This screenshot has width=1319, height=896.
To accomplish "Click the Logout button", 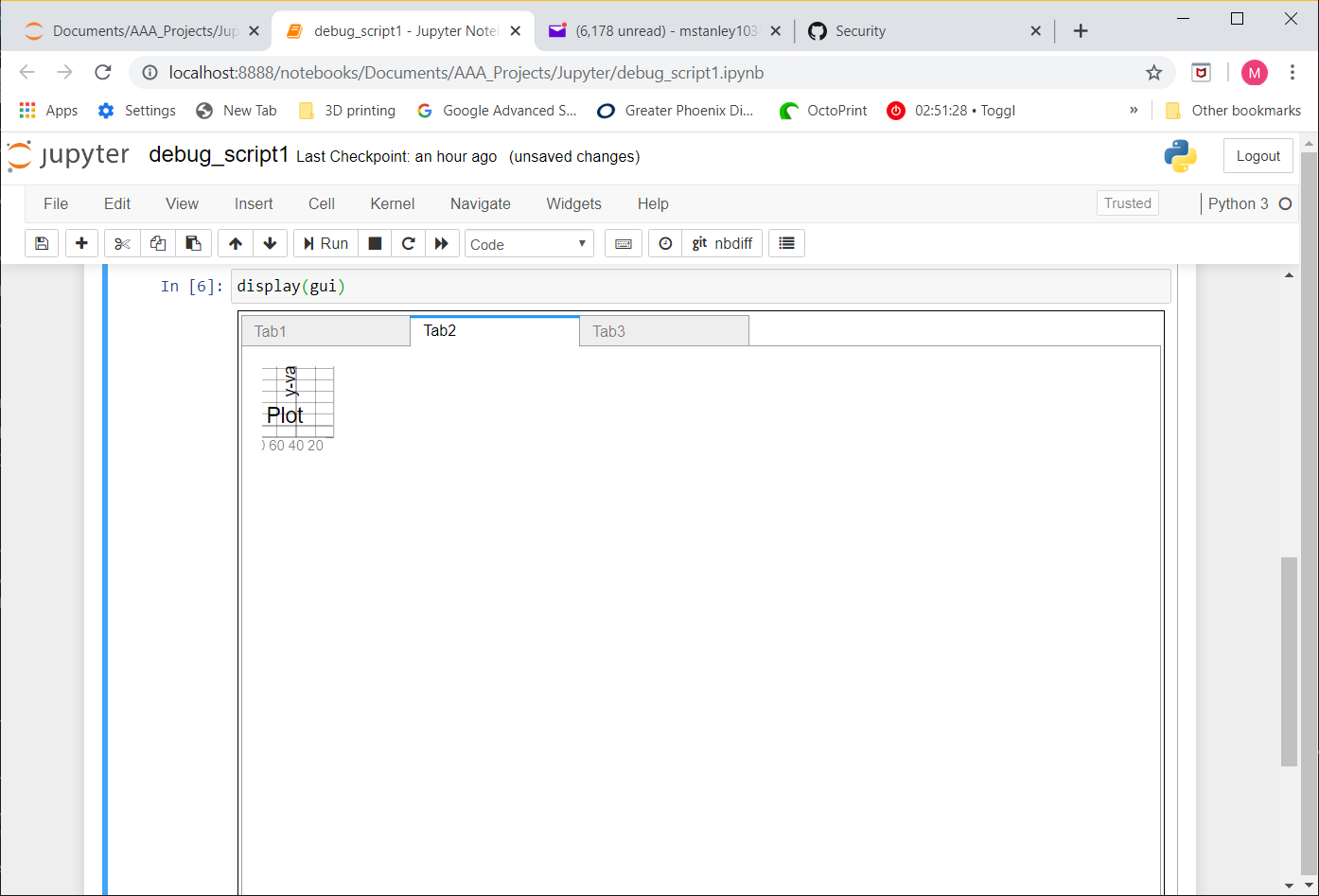I will 1258,155.
